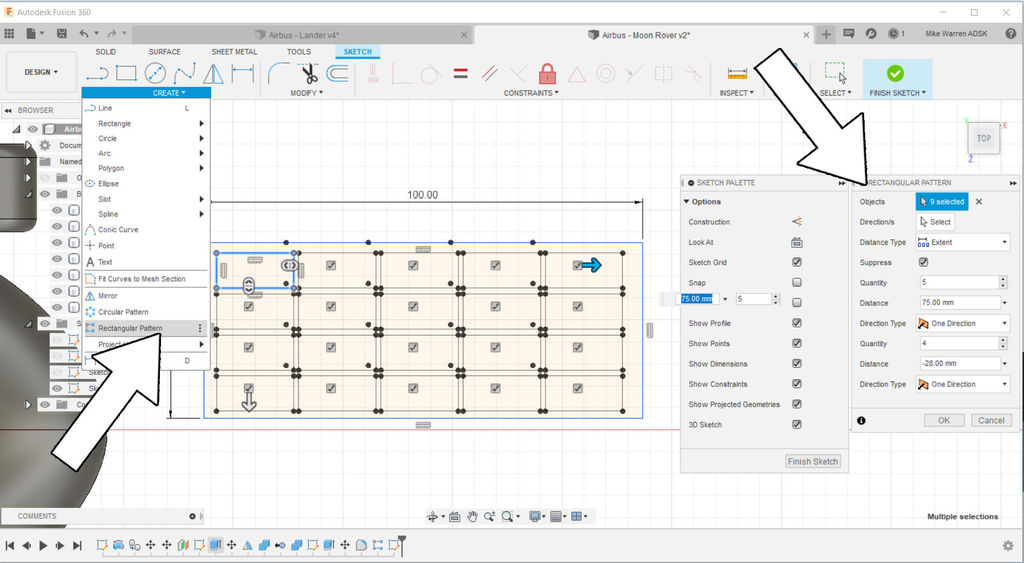
Task: Confirm pattern with OK button
Action: tap(944, 420)
